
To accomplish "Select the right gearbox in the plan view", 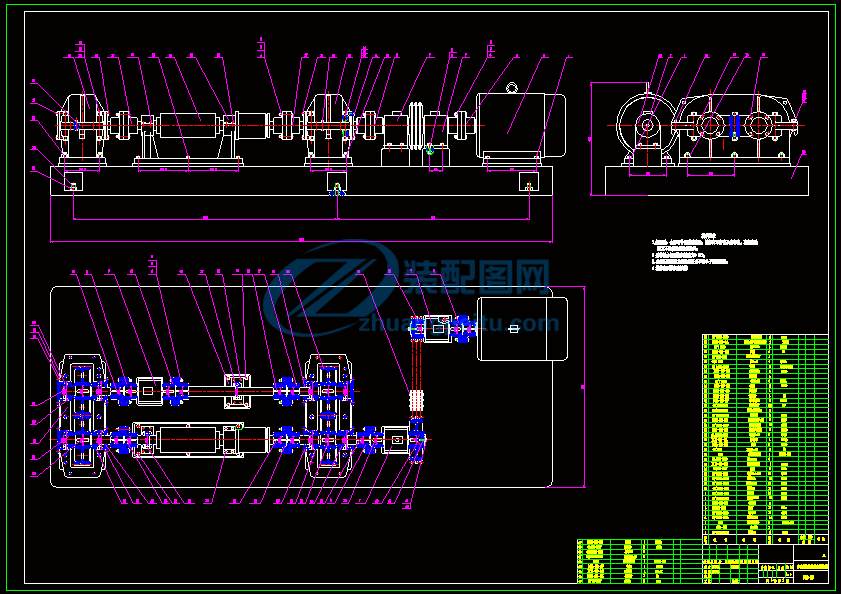I will pos(329,416).
